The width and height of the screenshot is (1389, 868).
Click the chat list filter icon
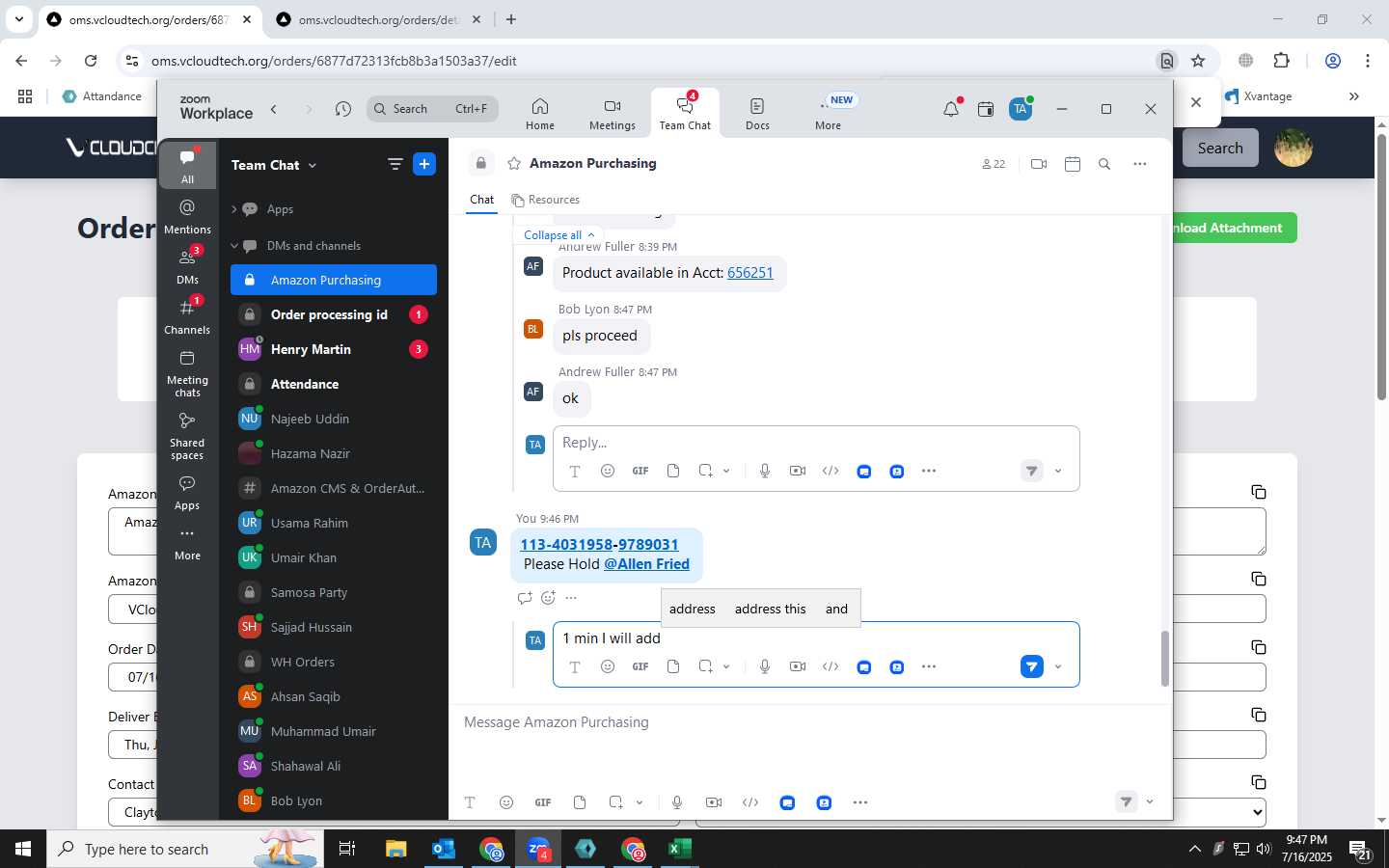click(395, 164)
